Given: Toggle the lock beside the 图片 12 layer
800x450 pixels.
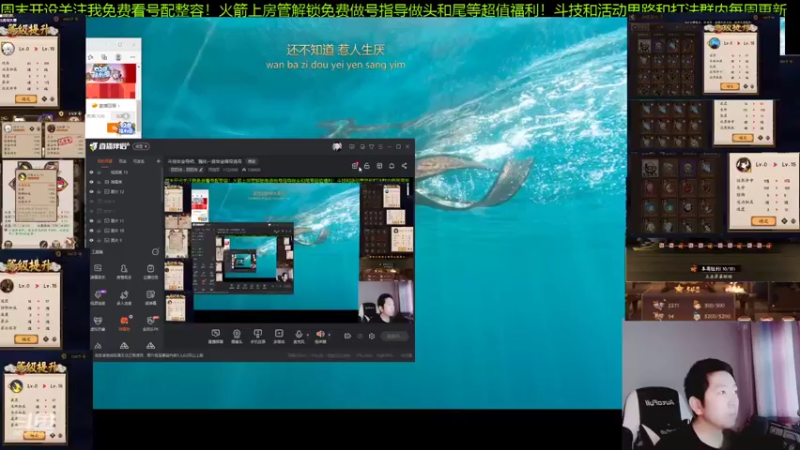Looking at the screenshot, I should click(x=99, y=192).
